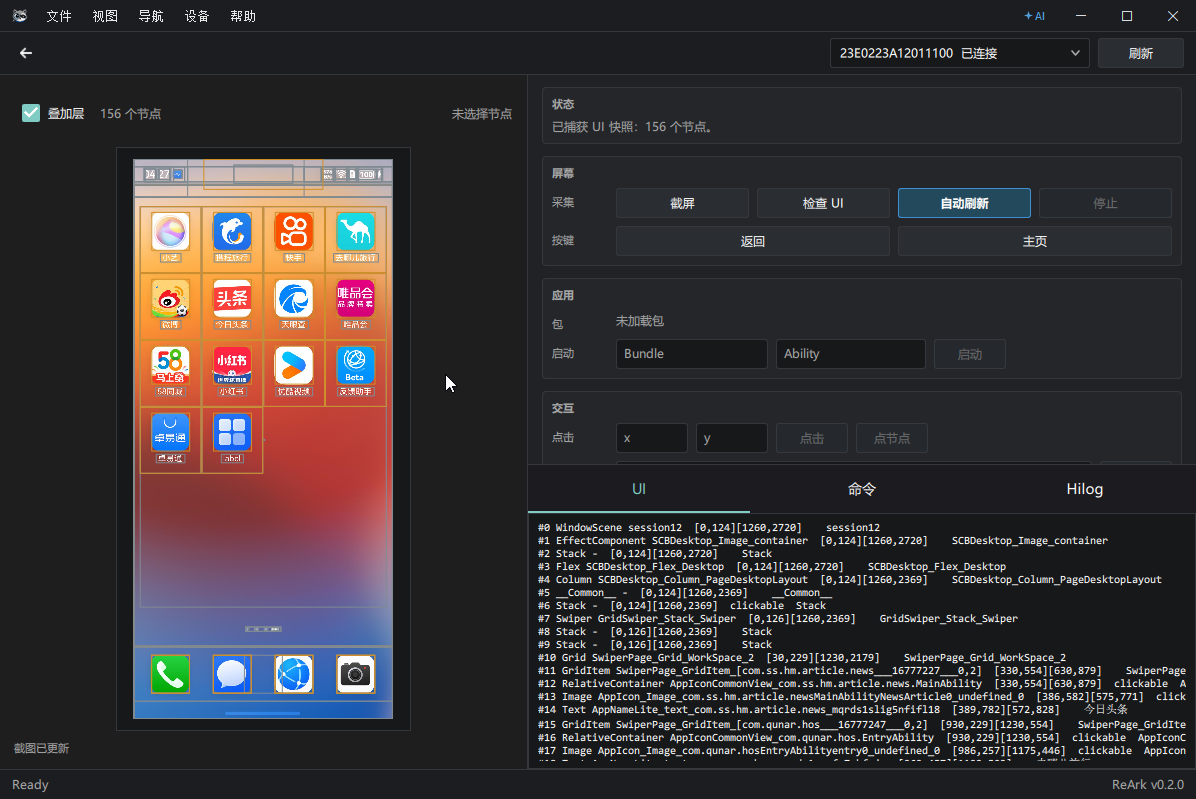This screenshot has height=799, width=1196.
Task: Click the 'ReArk v0.2.0' version text
Action: pyautogui.click(x=1147, y=784)
